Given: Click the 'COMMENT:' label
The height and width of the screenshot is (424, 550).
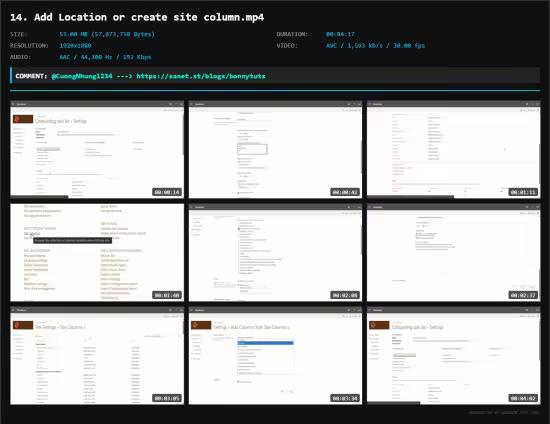Looking at the screenshot, I should pos(31,76).
